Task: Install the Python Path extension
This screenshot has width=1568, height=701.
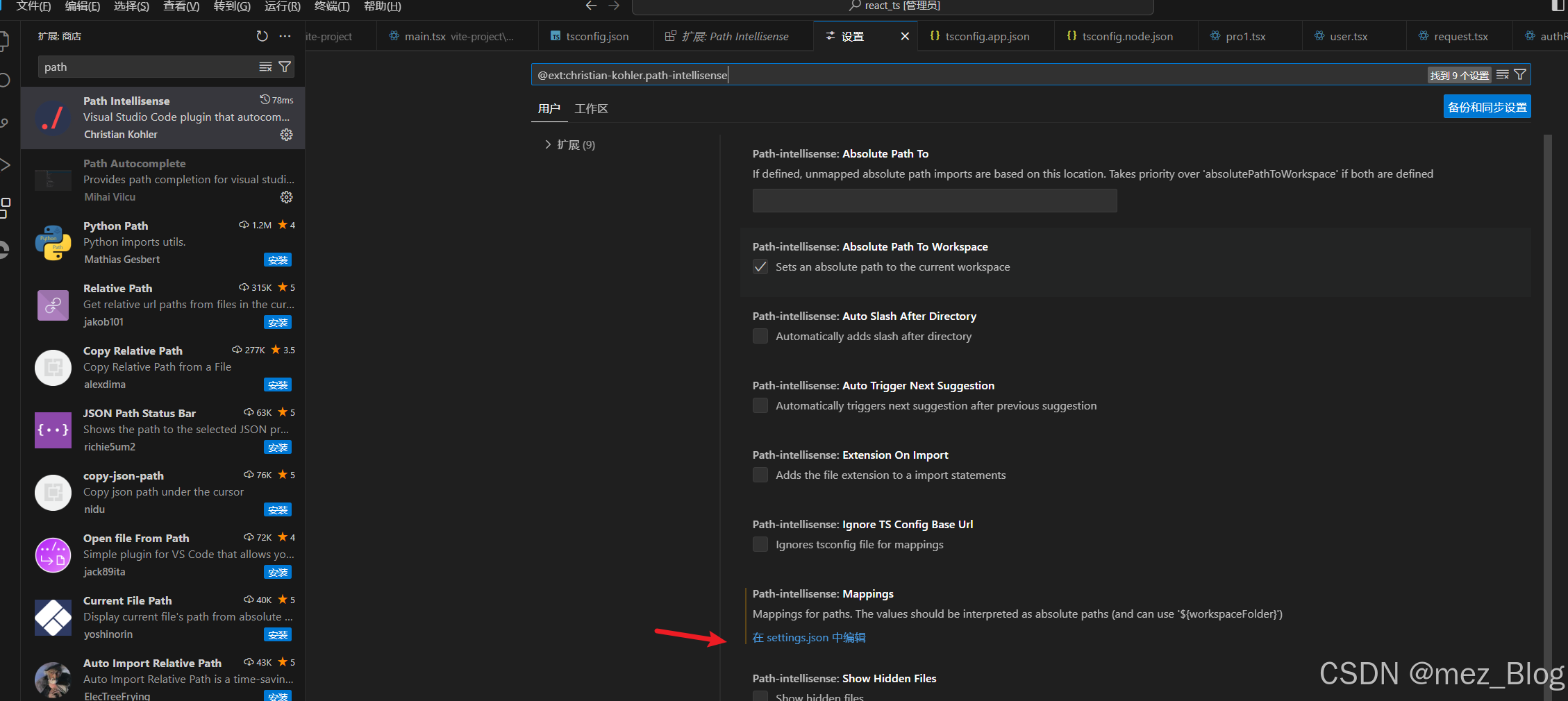Action: point(278,260)
